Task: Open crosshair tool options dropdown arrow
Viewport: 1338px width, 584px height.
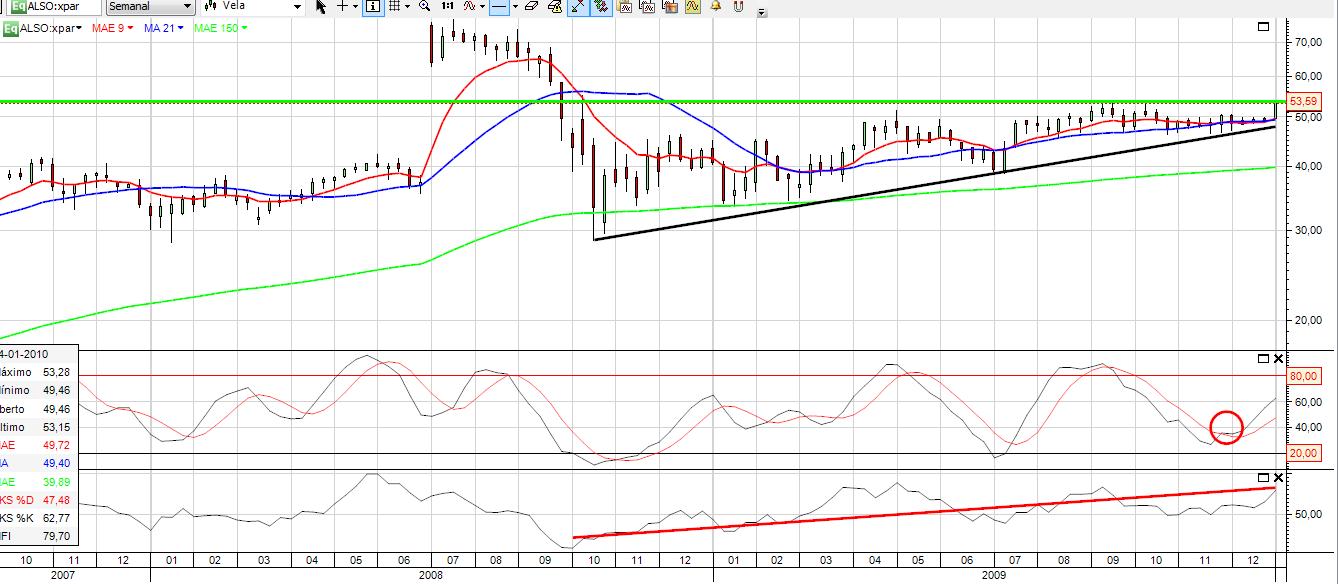Action: 357,6
